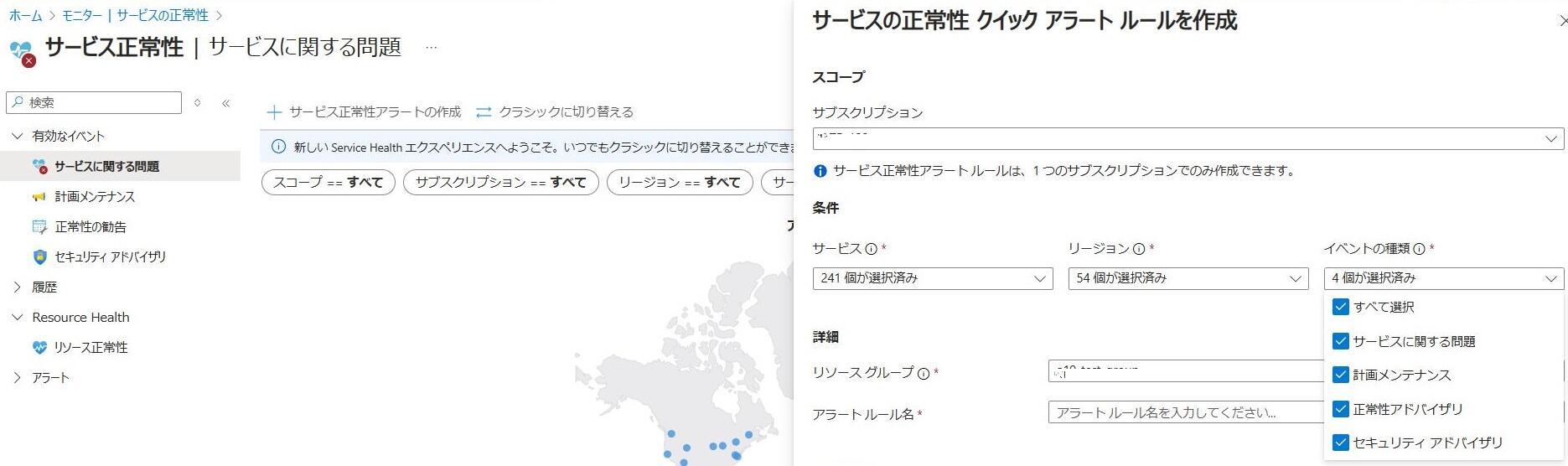The width and height of the screenshot is (1568, 466).
Task: Click the info icon in welcome banner
Action: coord(279,147)
